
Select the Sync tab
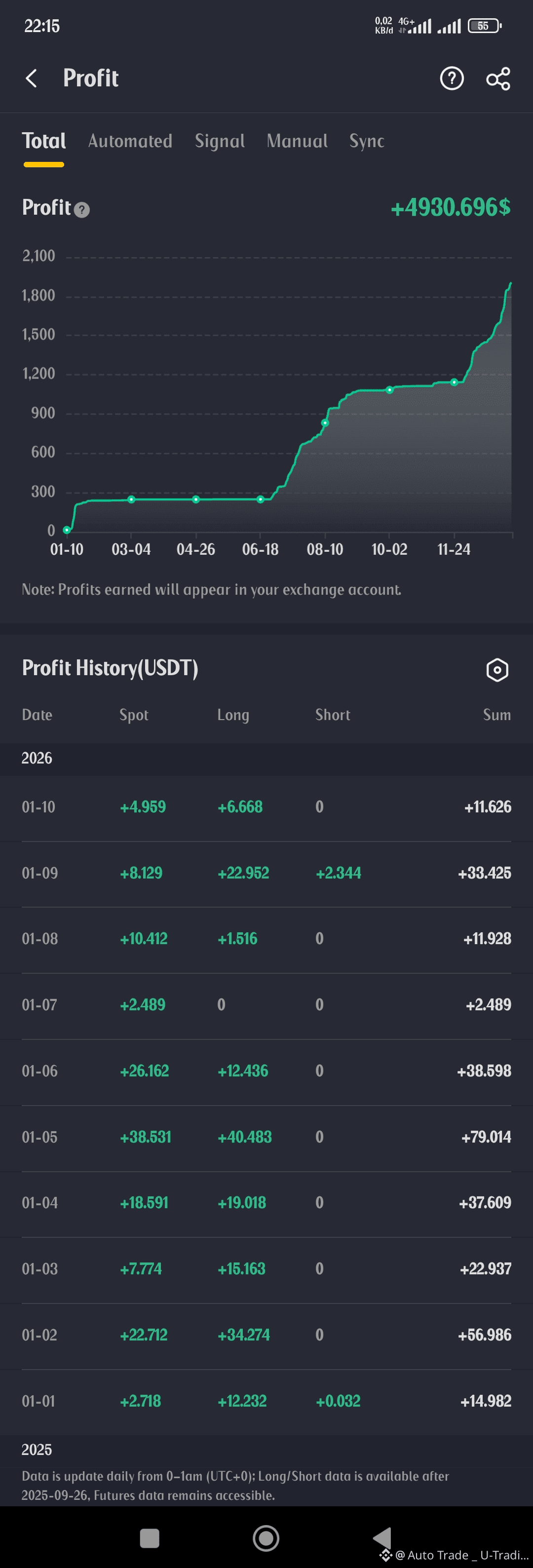pos(366,141)
